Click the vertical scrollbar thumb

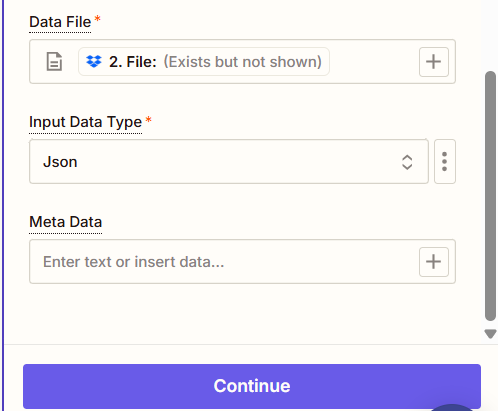pos(490,196)
